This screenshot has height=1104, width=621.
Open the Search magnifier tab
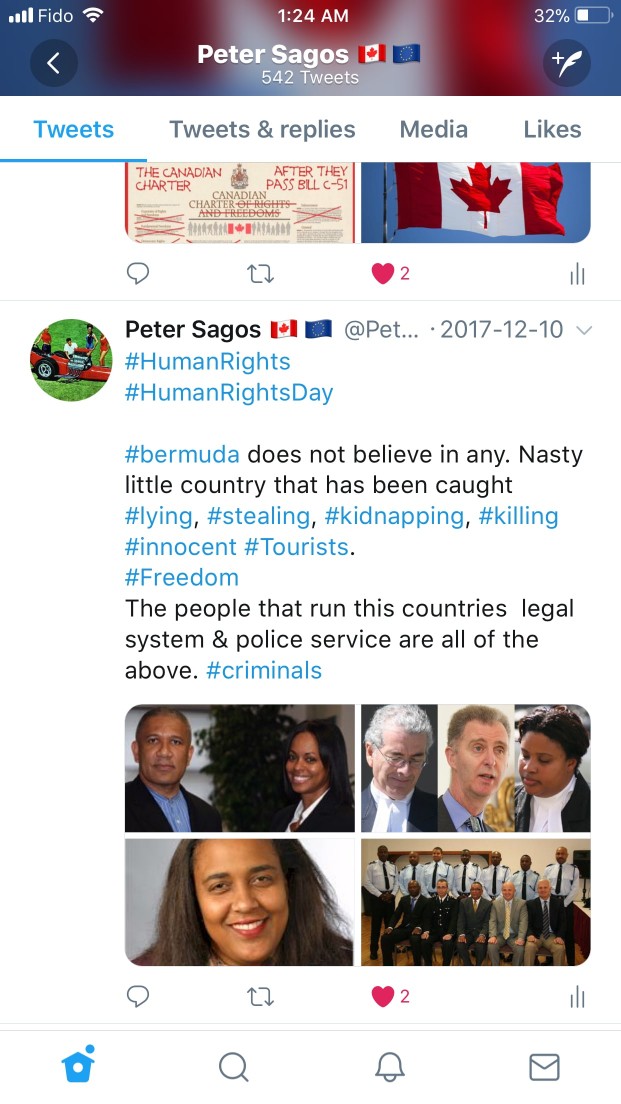point(233,1067)
